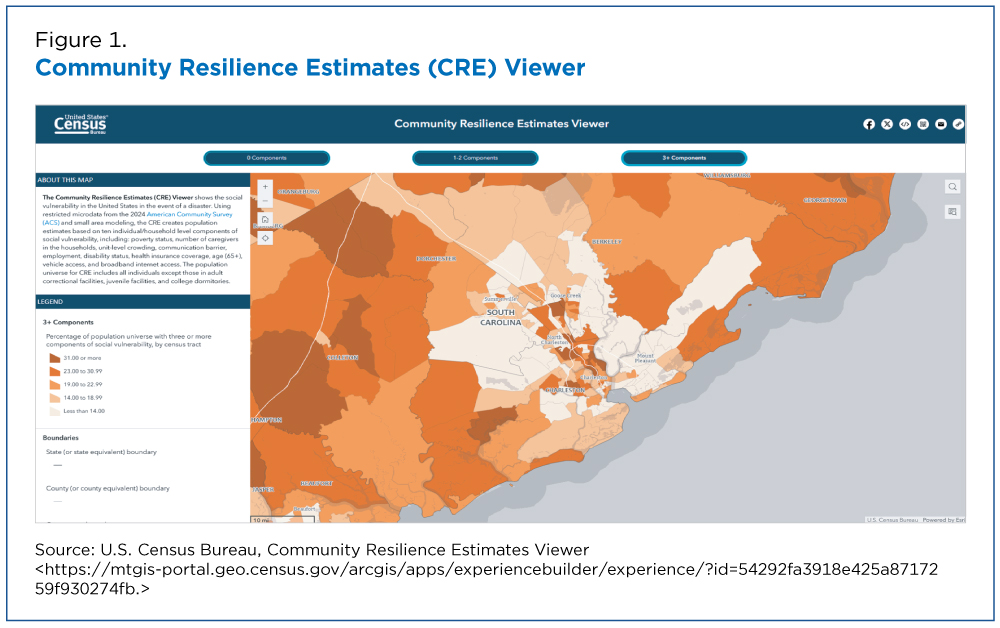Screen dimensions: 1000x628
Task: Click the BEAUFORT county label
Action: [x=316, y=483]
